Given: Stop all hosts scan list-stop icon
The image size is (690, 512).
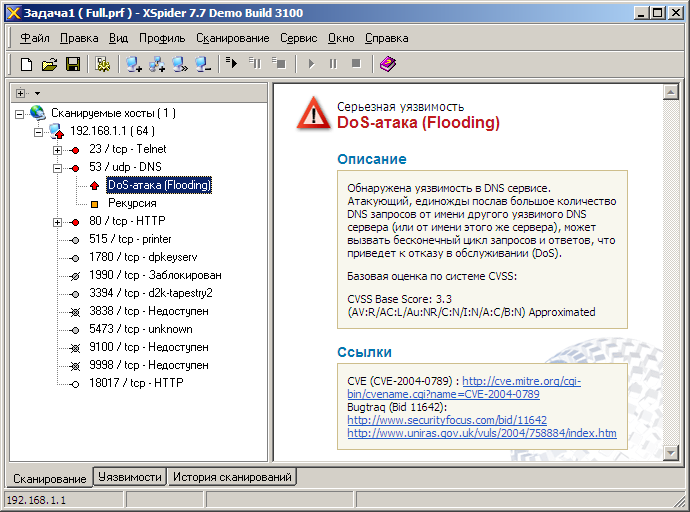Looking at the screenshot, I should click(279, 63).
